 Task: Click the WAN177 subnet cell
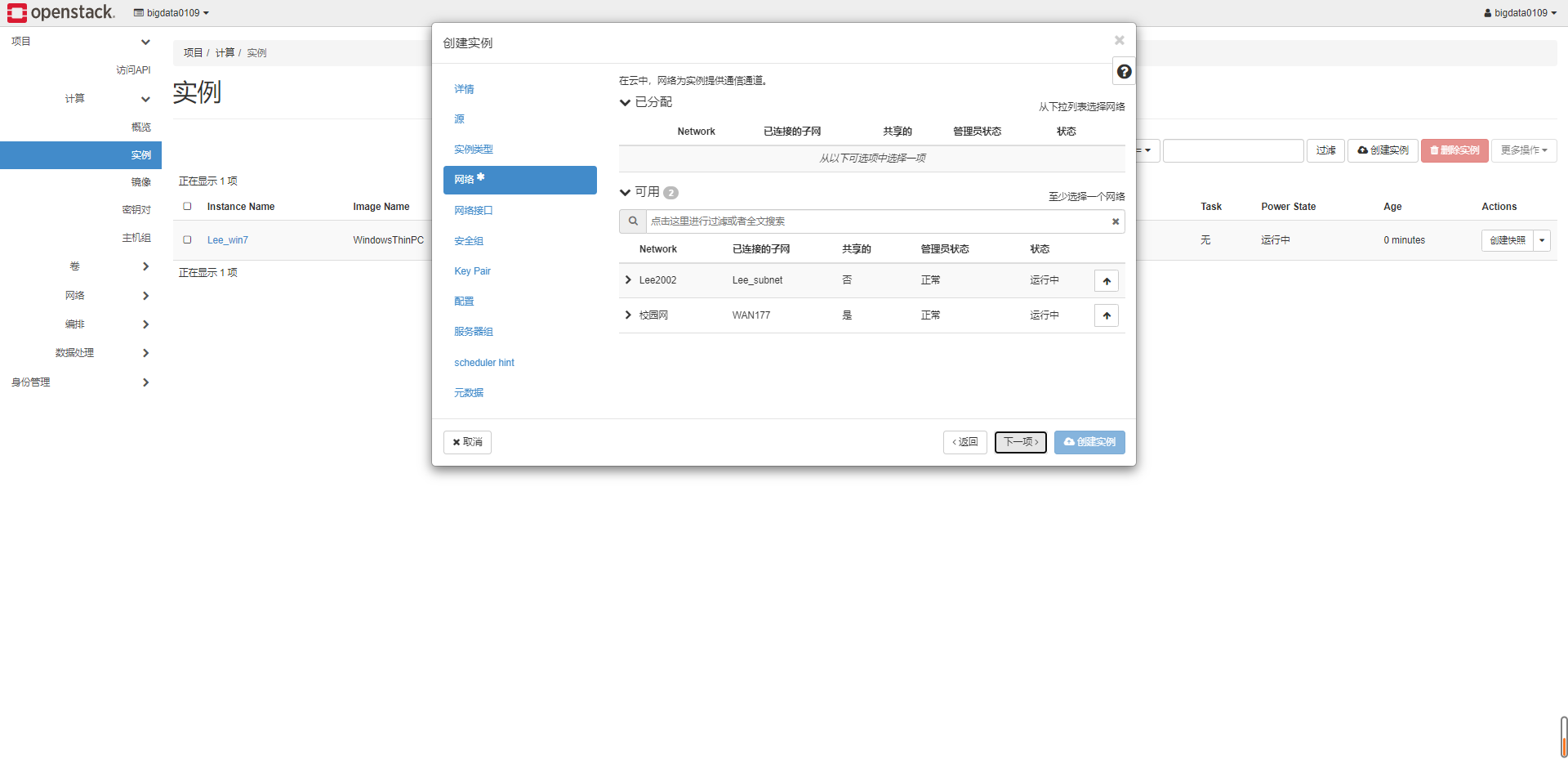click(751, 315)
